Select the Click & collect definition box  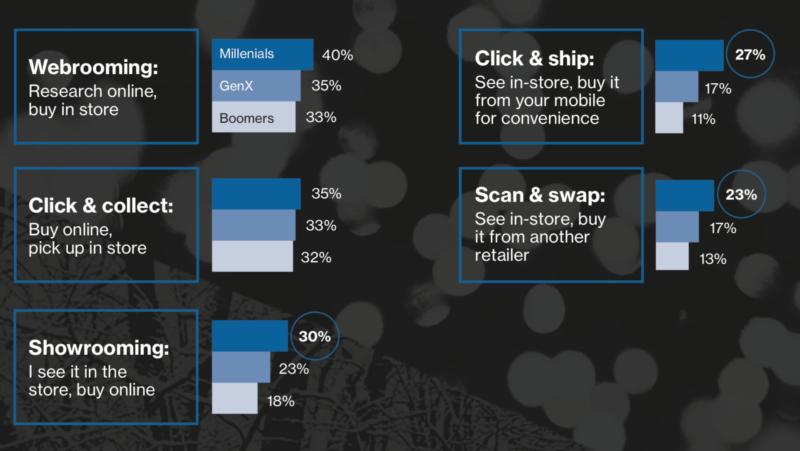(107, 225)
